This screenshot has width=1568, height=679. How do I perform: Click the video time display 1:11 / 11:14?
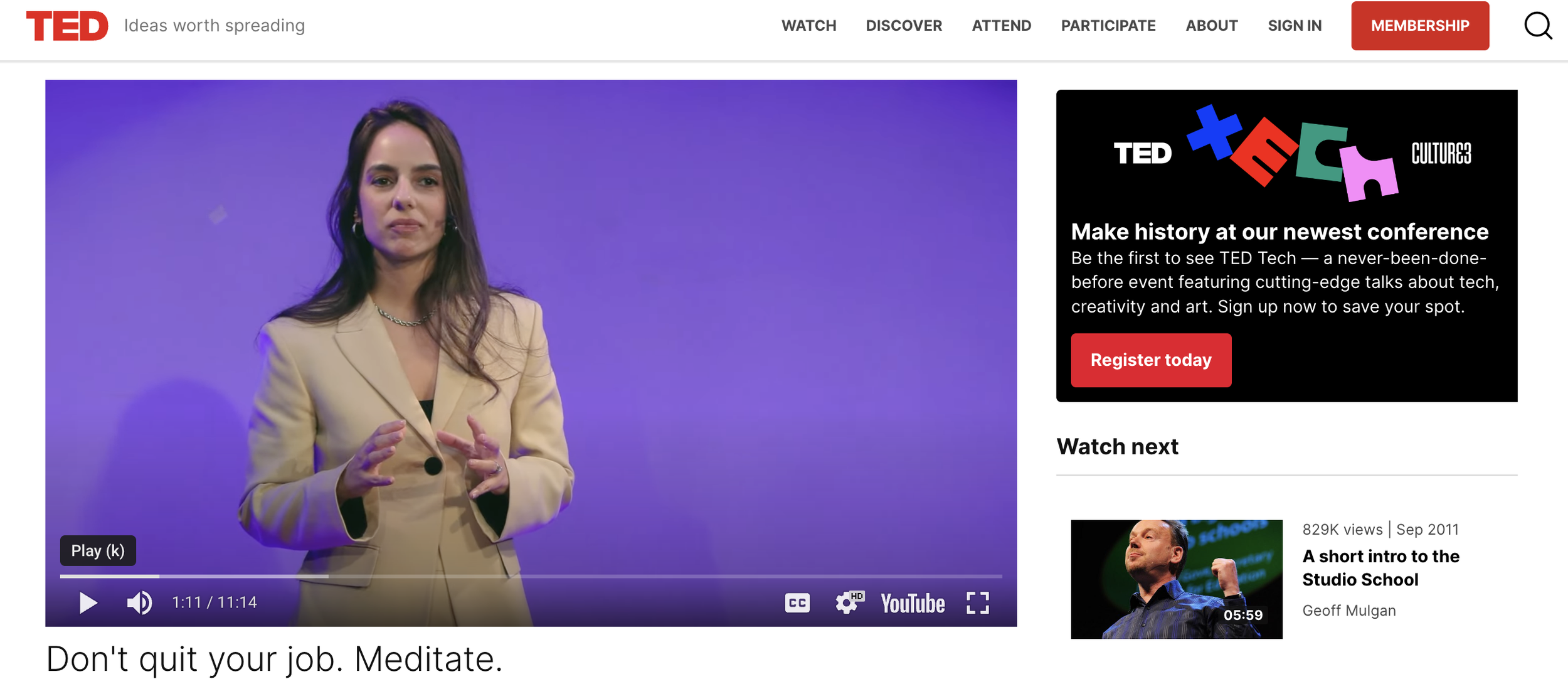[215, 602]
